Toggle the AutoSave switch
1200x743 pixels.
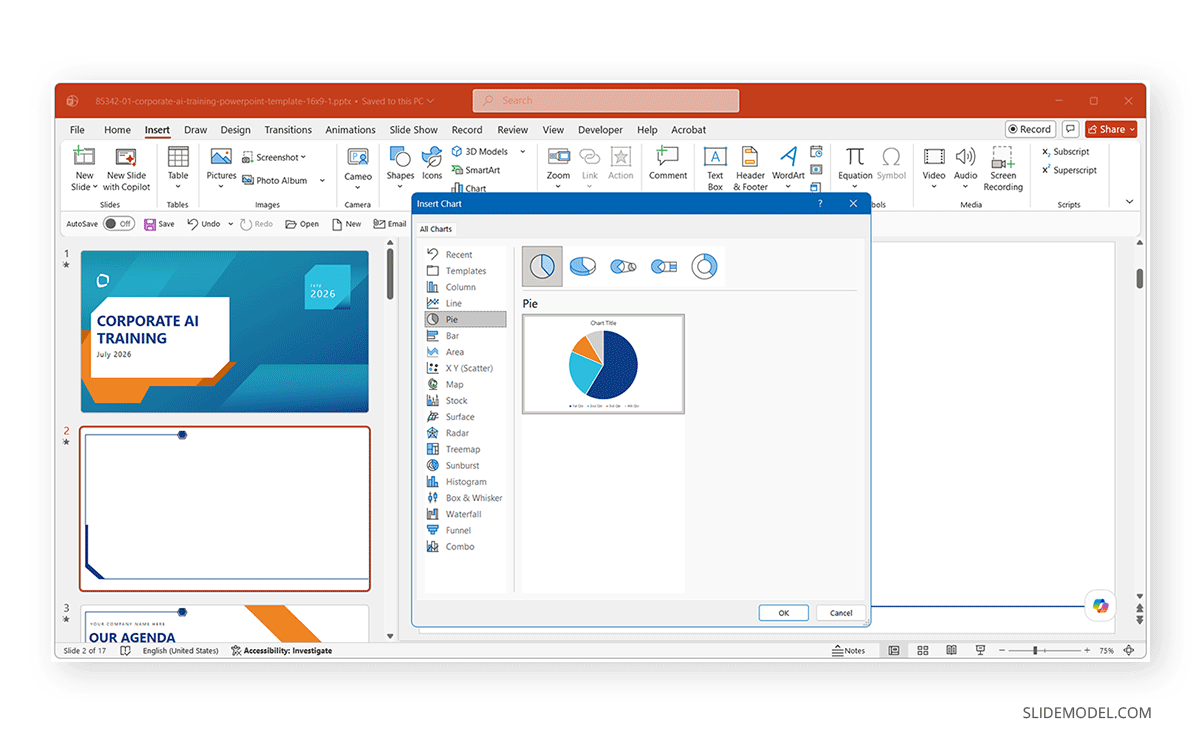point(119,224)
